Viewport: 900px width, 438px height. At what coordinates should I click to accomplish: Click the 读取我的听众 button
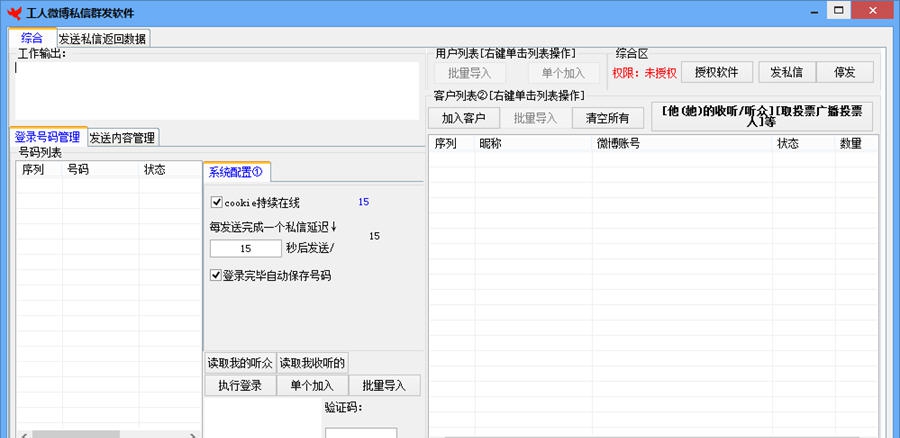(x=239, y=362)
